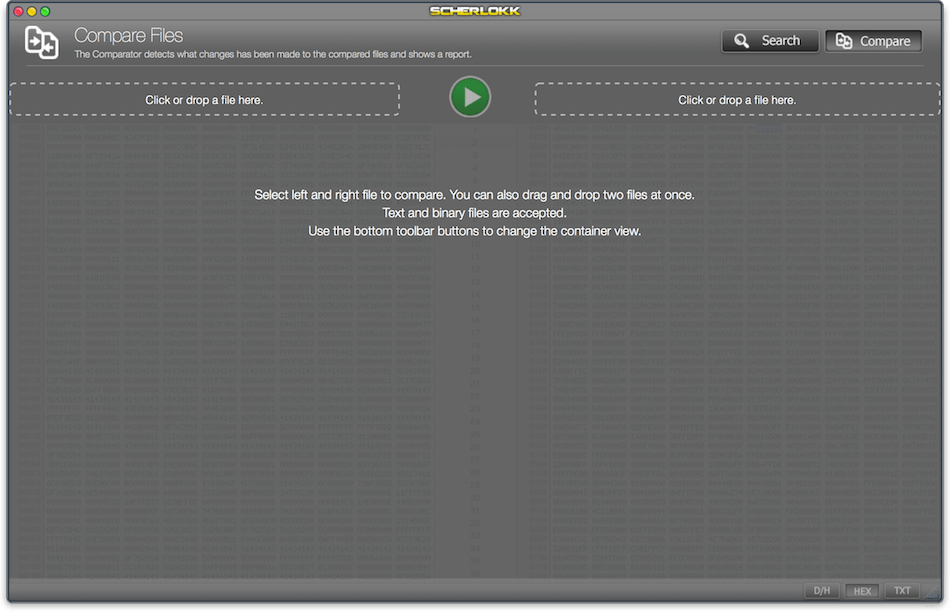Click the magnifying glass icon in Search

click(x=742, y=41)
